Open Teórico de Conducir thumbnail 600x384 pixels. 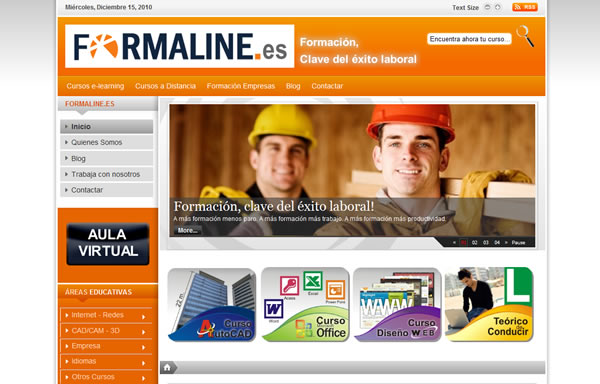(489, 304)
